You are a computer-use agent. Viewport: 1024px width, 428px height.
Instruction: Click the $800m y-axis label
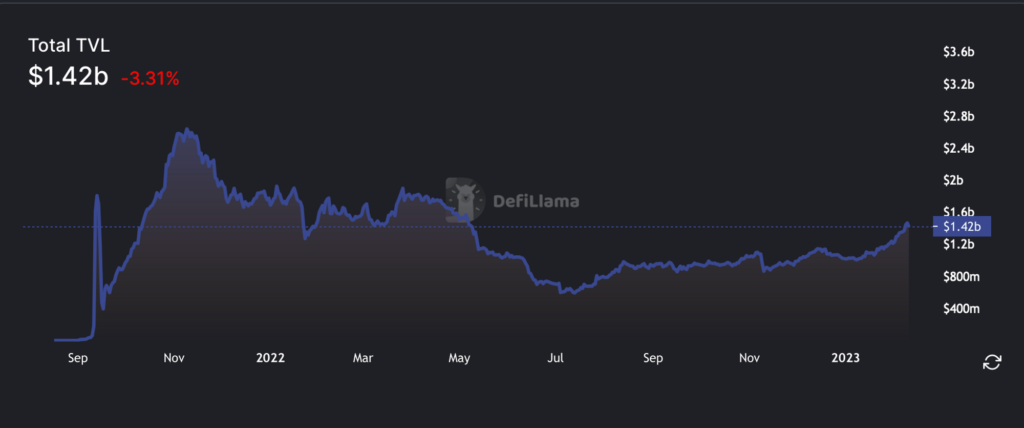coord(962,276)
